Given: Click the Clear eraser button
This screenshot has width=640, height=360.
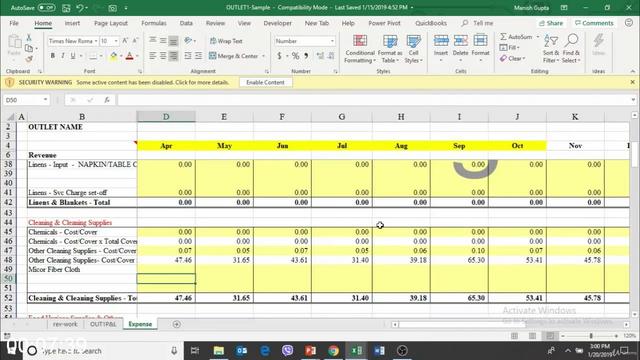Looking at the screenshot, I should coord(512,59).
